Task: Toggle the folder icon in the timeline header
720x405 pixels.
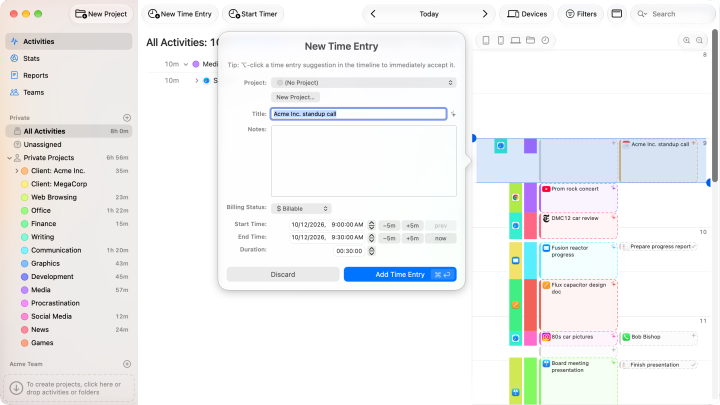Action: tap(530, 40)
